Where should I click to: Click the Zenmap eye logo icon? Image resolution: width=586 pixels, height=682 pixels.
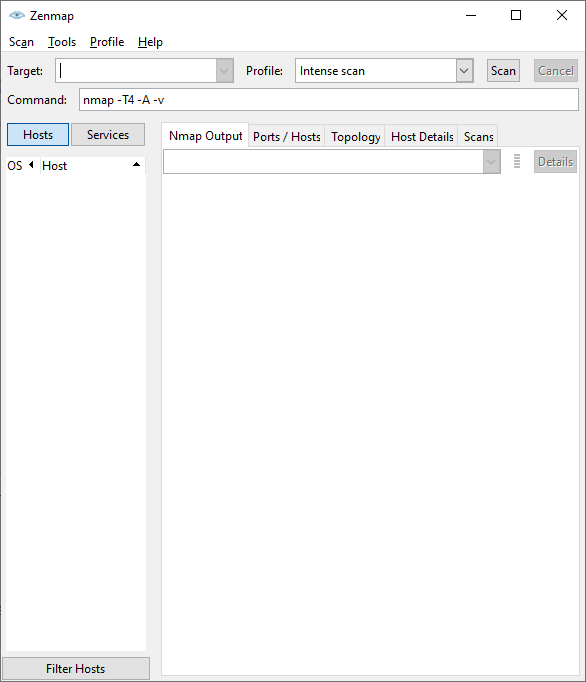pos(17,16)
